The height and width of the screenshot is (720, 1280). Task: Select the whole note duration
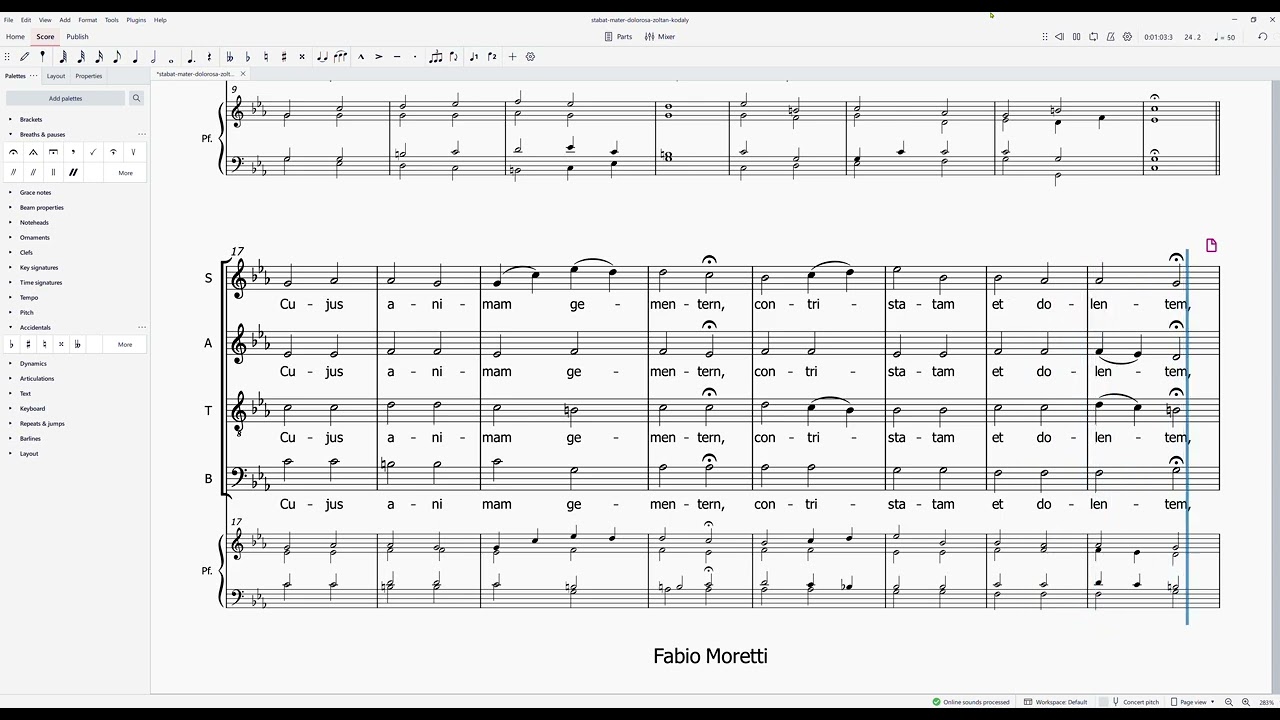pyautogui.click(x=171, y=59)
